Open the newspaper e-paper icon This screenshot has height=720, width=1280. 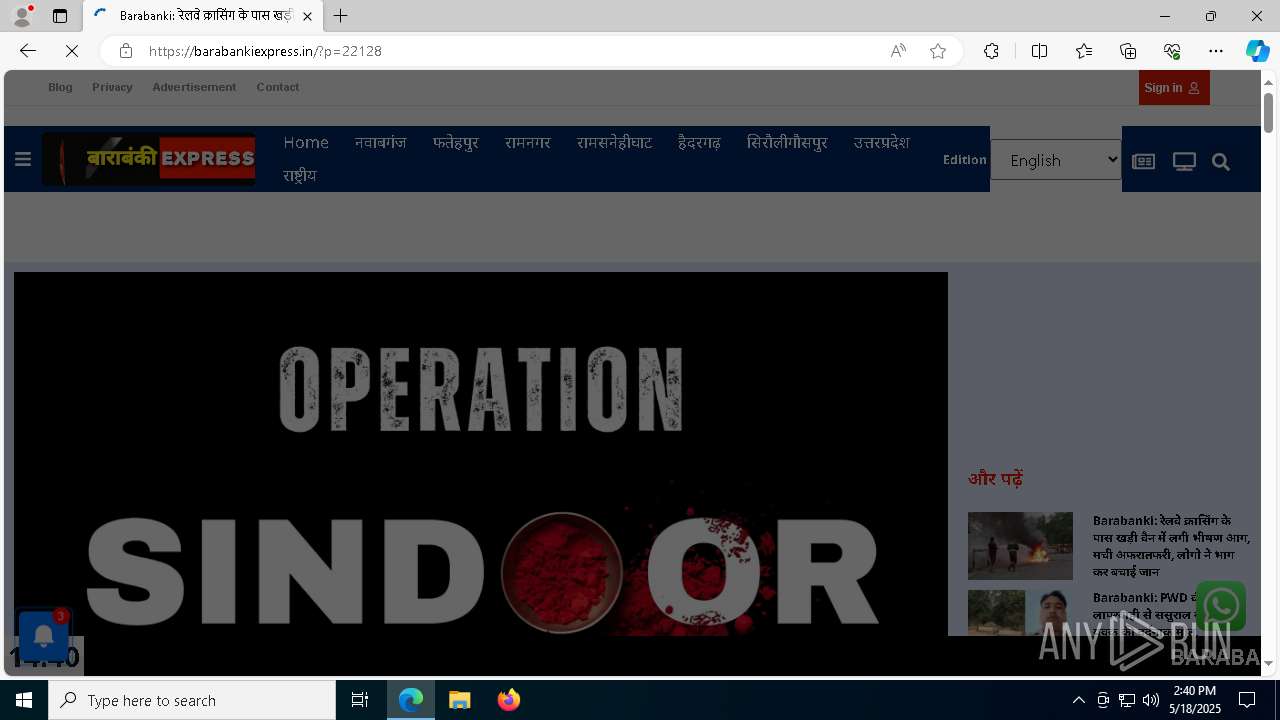coord(1143,161)
